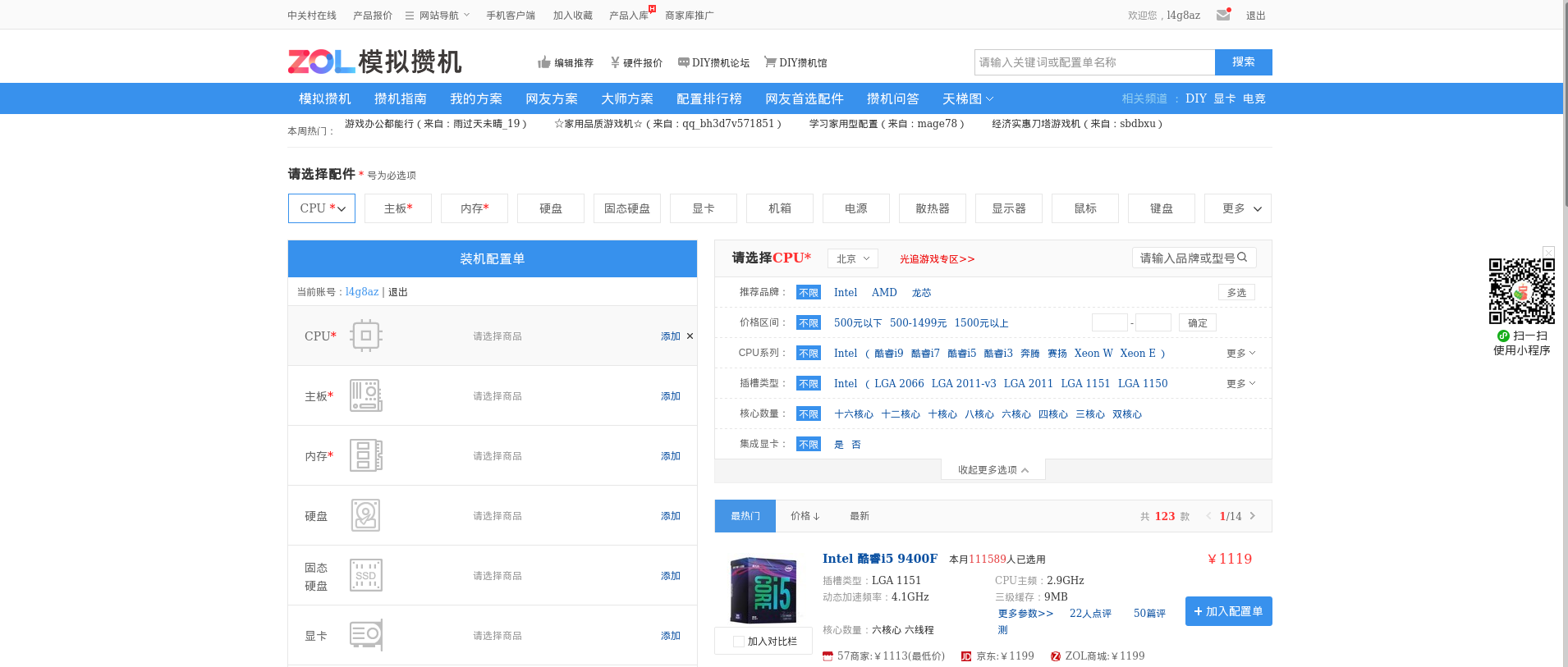Open 我的方案 nav item
The height and width of the screenshot is (667, 1568).
[476, 98]
